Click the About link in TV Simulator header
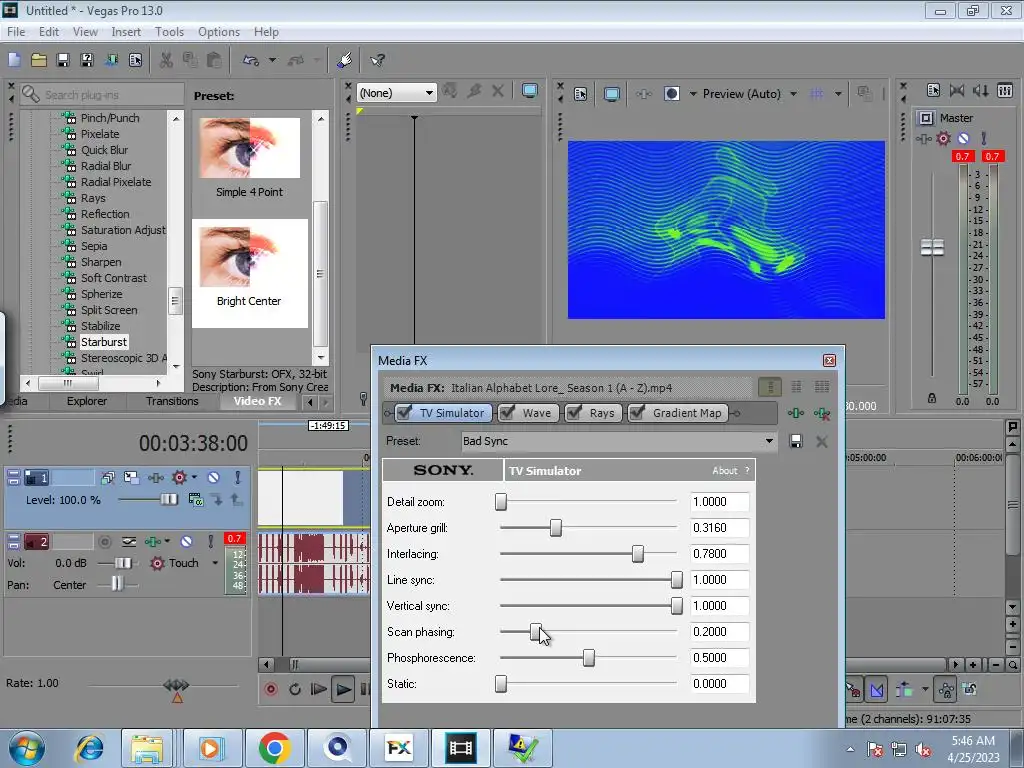The width and height of the screenshot is (1024, 768). click(x=724, y=470)
